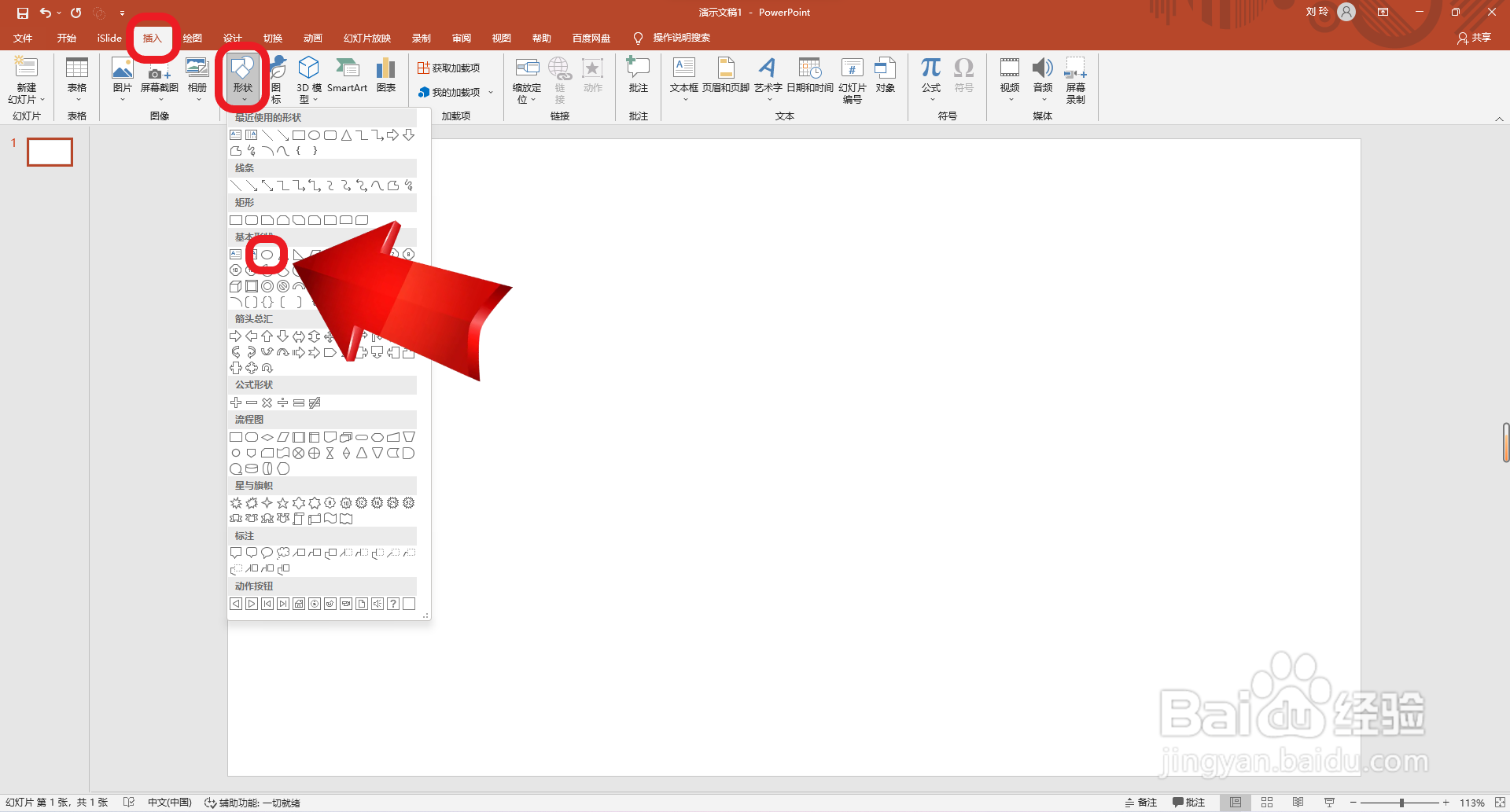Viewport: 1510px width, 812px height.
Task: Insert the cloud callout shape
Action: pyautogui.click(x=283, y=553)
